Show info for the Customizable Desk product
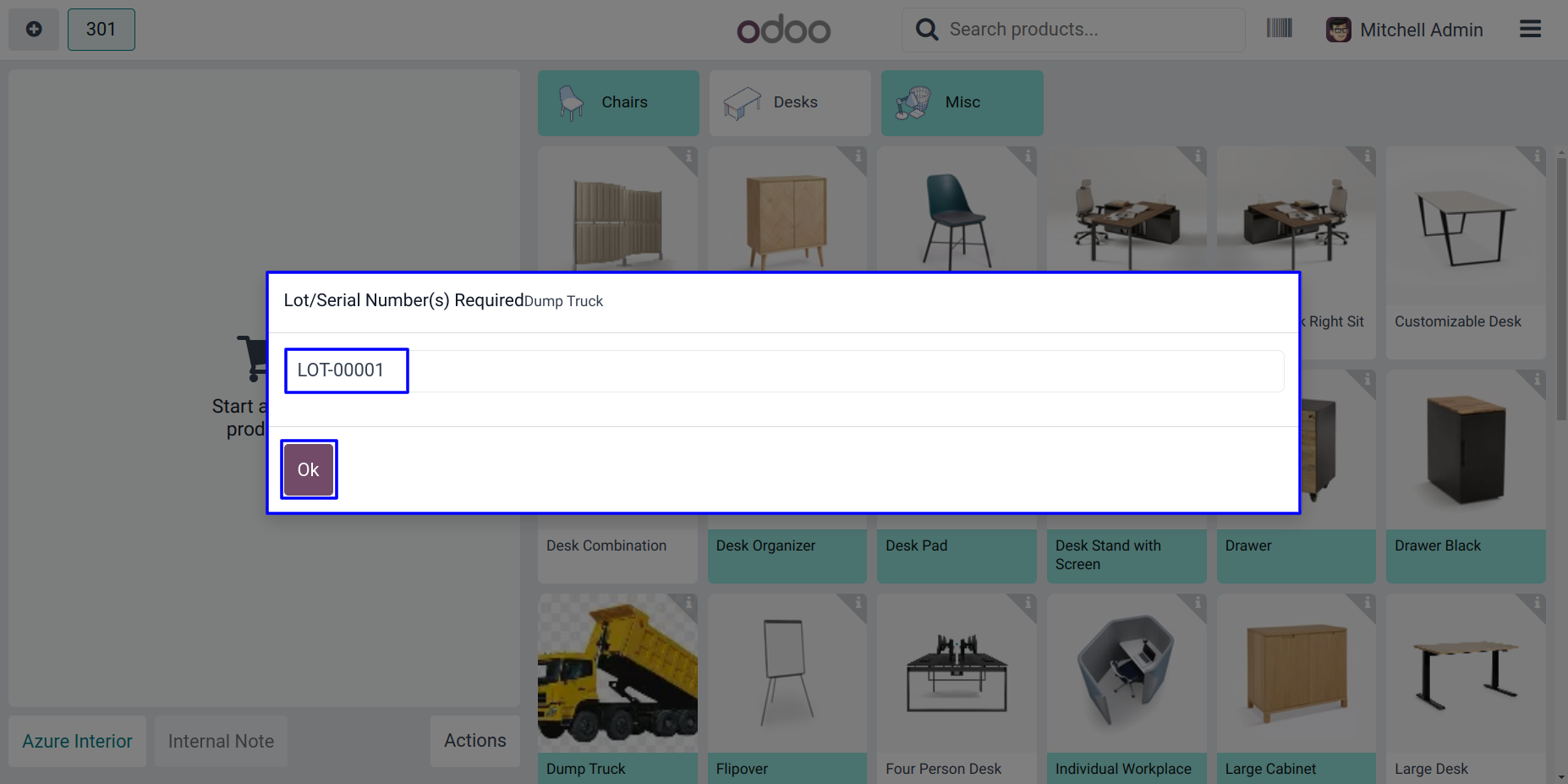 pyautogui.click(x=1537, y=156)
